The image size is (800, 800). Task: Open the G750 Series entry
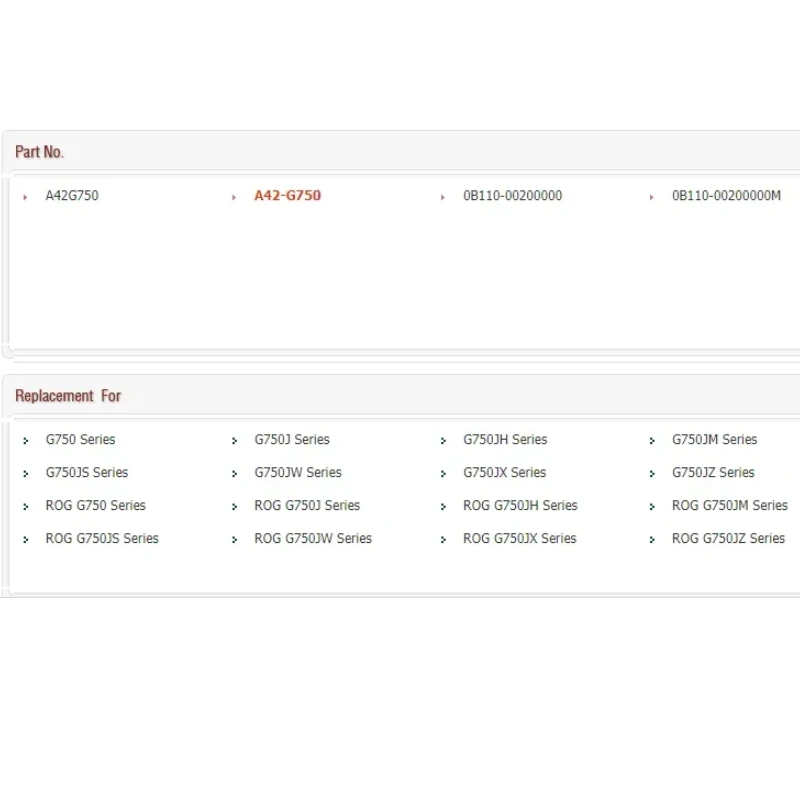click(x=80, y=440)
